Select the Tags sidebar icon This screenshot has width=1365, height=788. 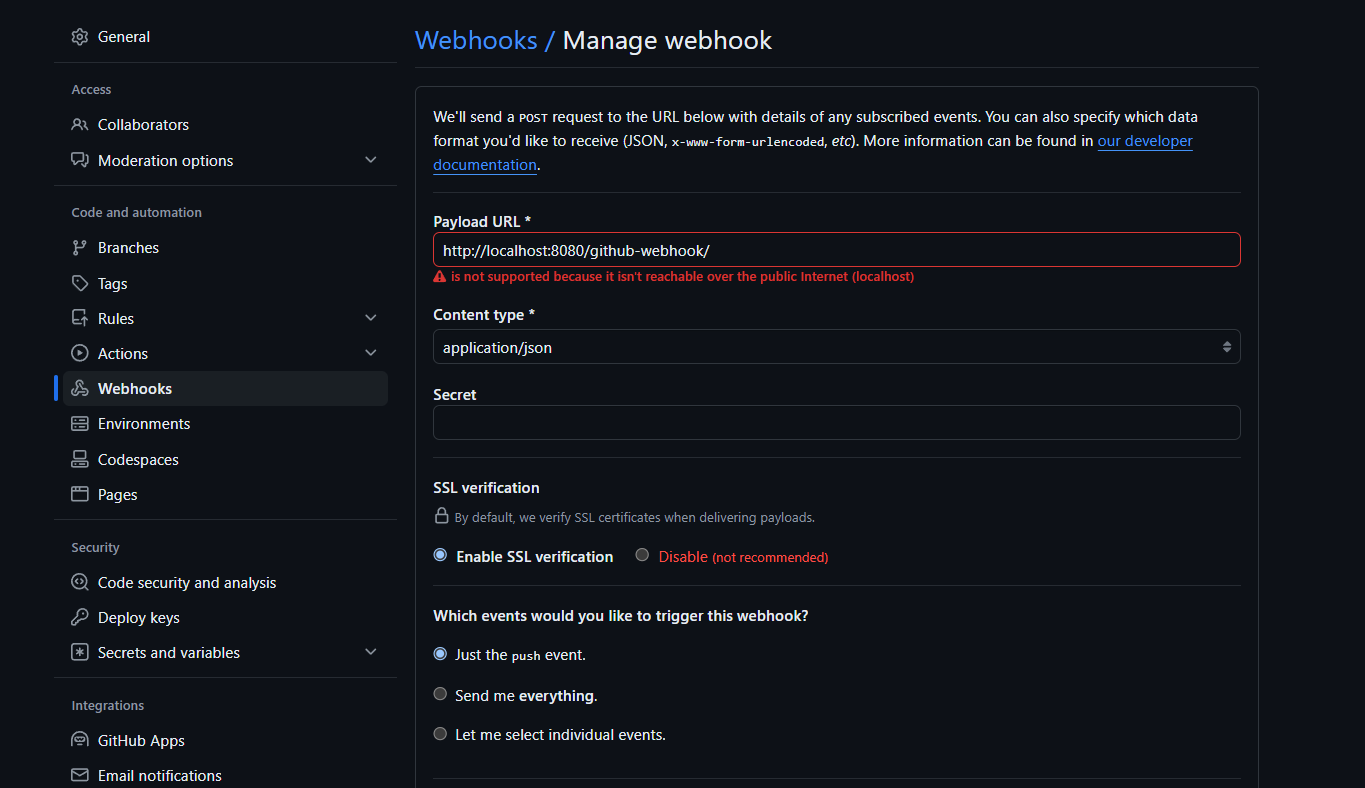(79, 283)
